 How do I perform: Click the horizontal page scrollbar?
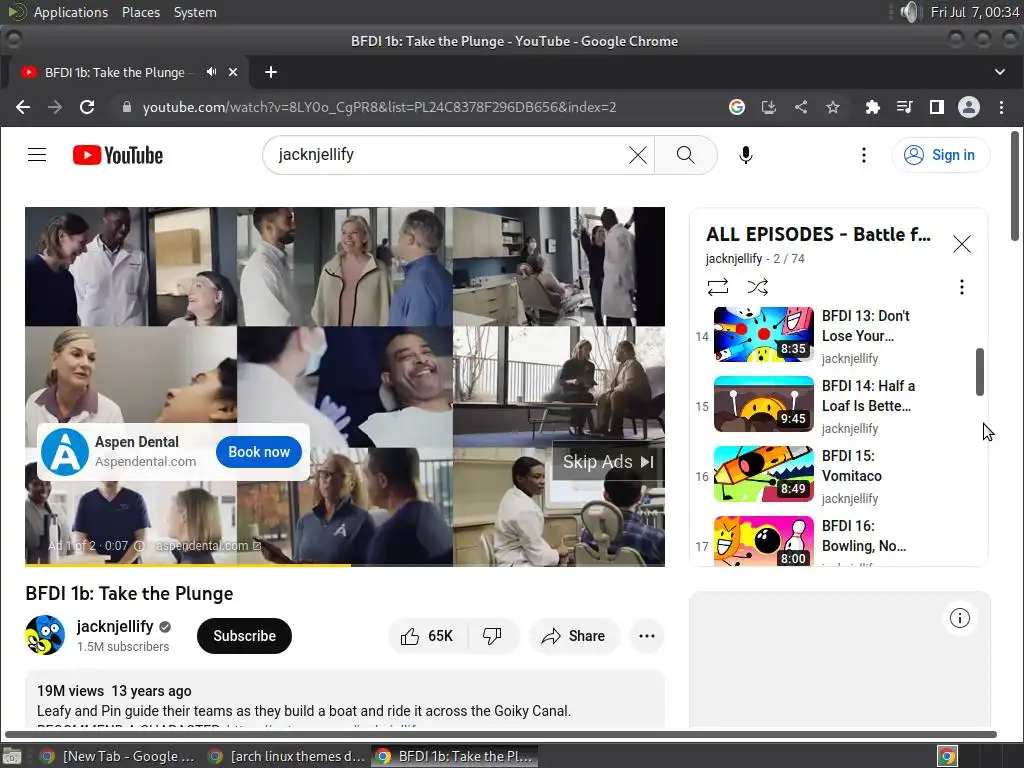click(500, 735)
